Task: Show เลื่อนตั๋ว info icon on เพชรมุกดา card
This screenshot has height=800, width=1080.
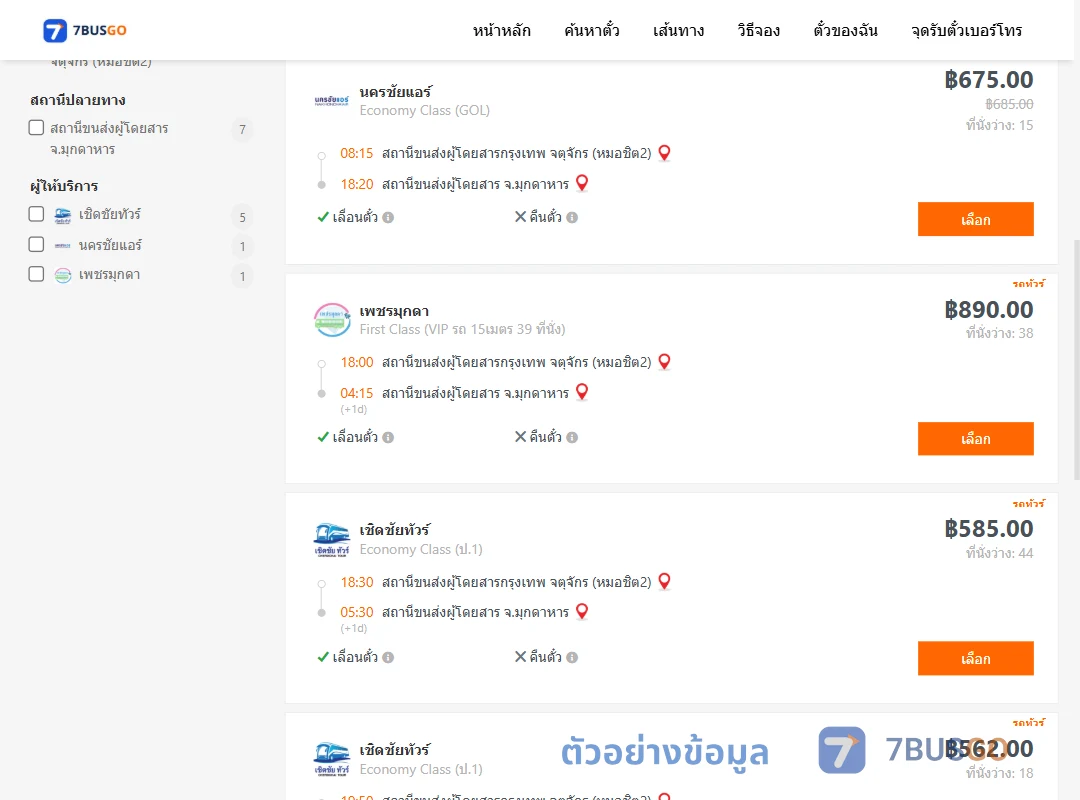Action: [x=388, y=438]
